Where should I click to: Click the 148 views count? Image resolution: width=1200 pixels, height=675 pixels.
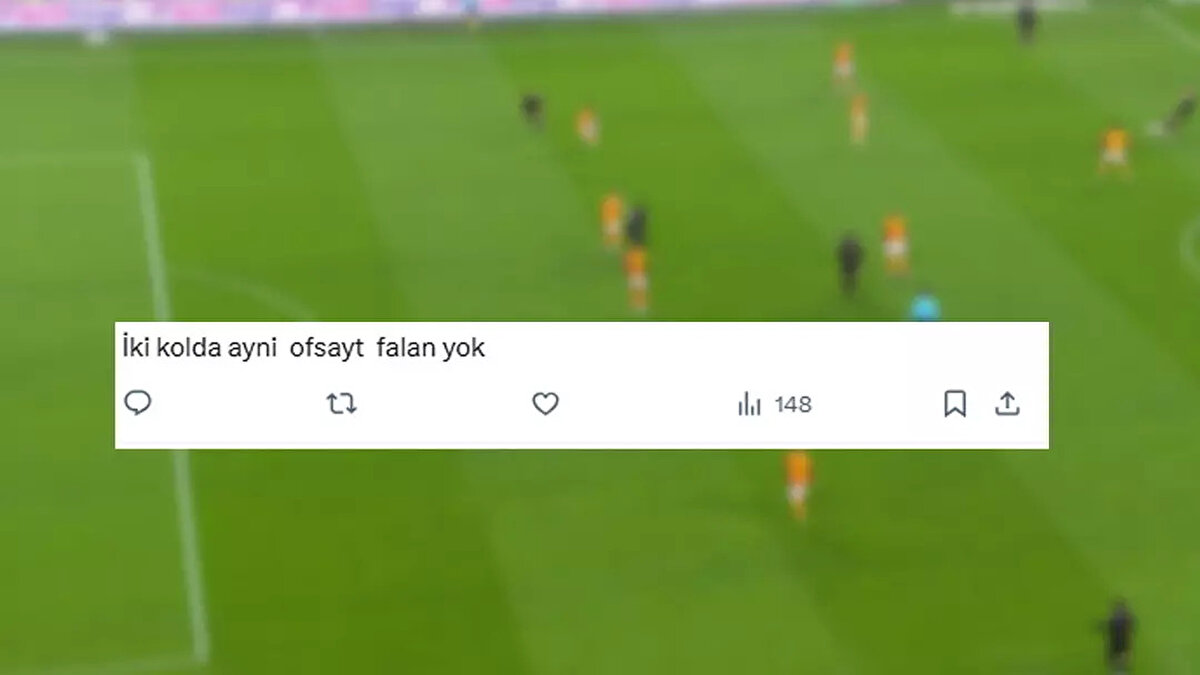click(x=793, y=405)
